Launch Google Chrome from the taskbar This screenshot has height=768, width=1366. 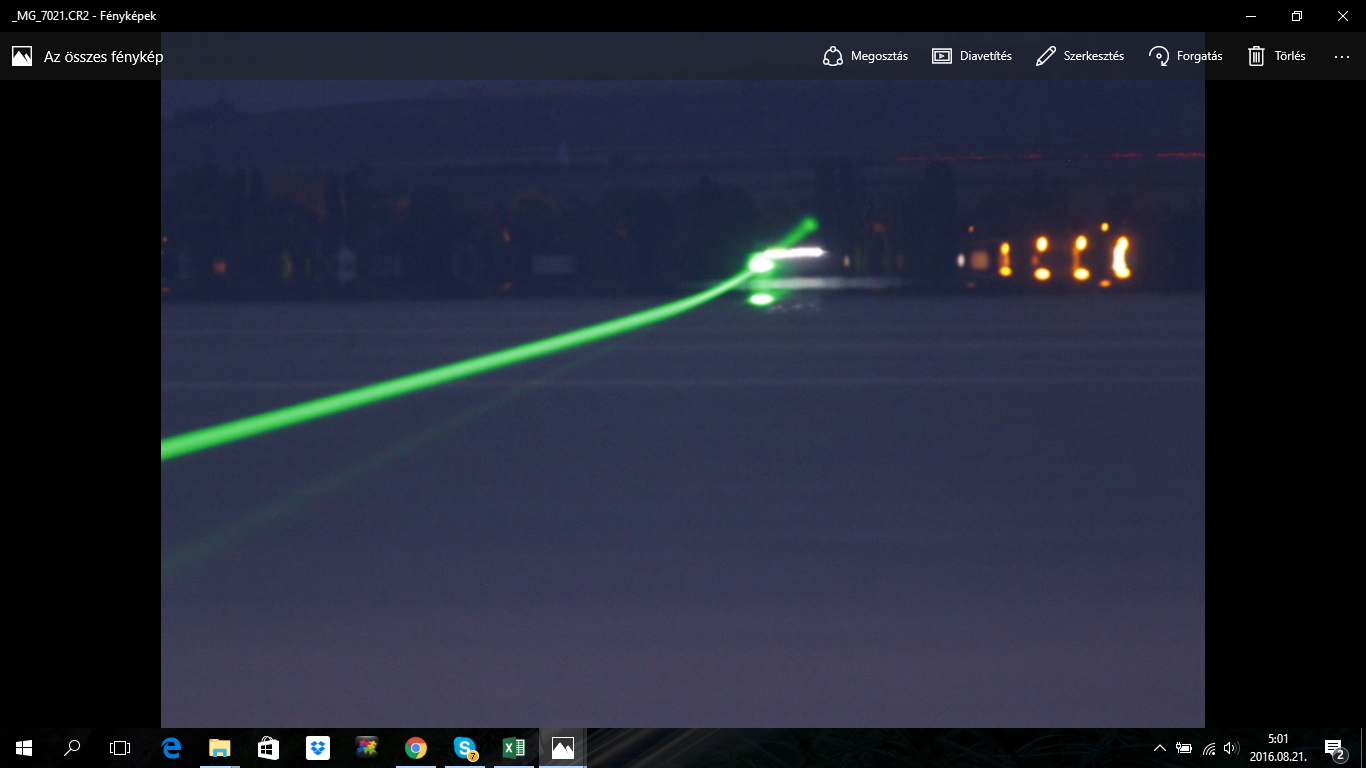click(416, 747)
